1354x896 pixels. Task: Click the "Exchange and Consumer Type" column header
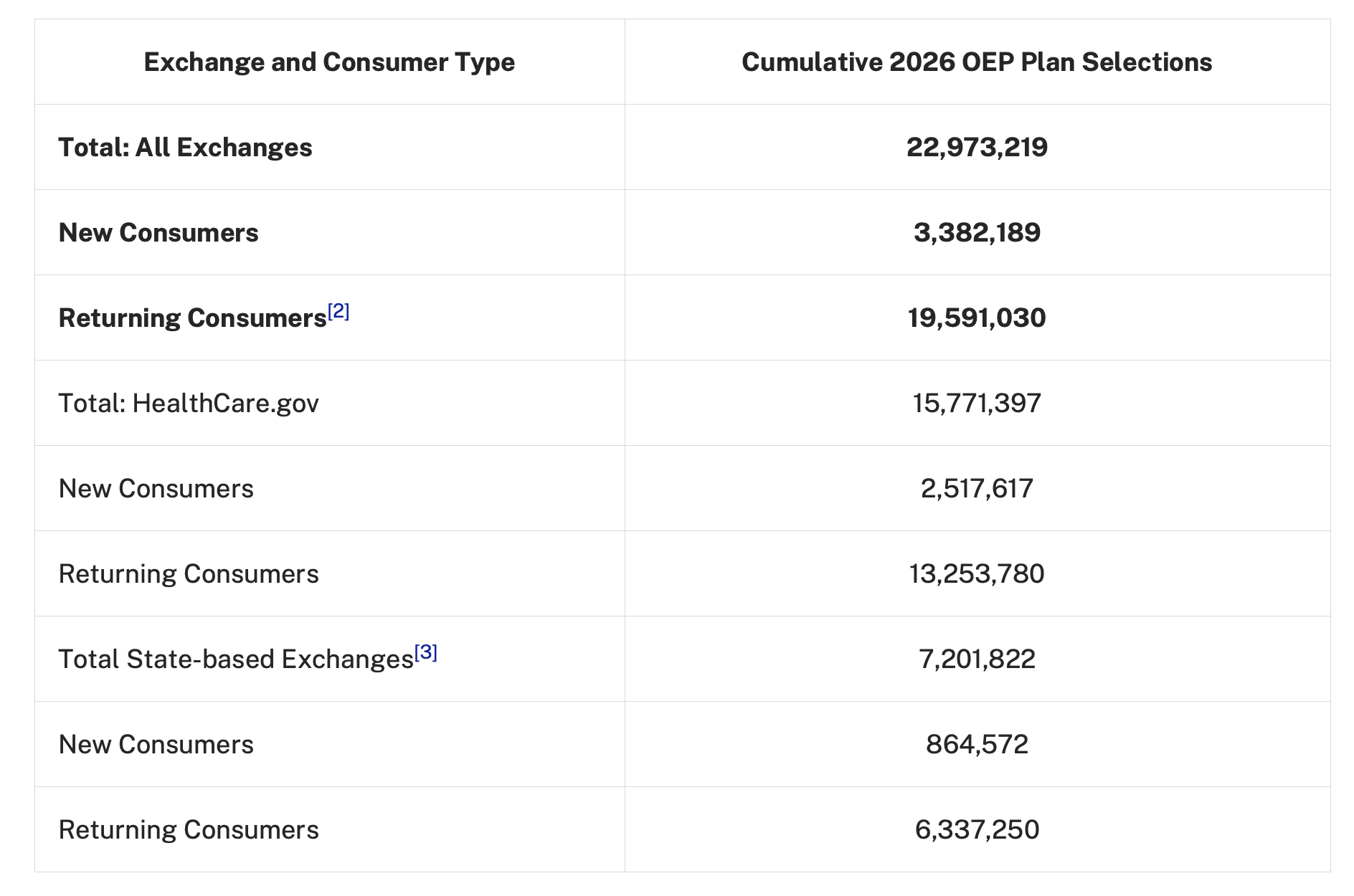point(329,62)
